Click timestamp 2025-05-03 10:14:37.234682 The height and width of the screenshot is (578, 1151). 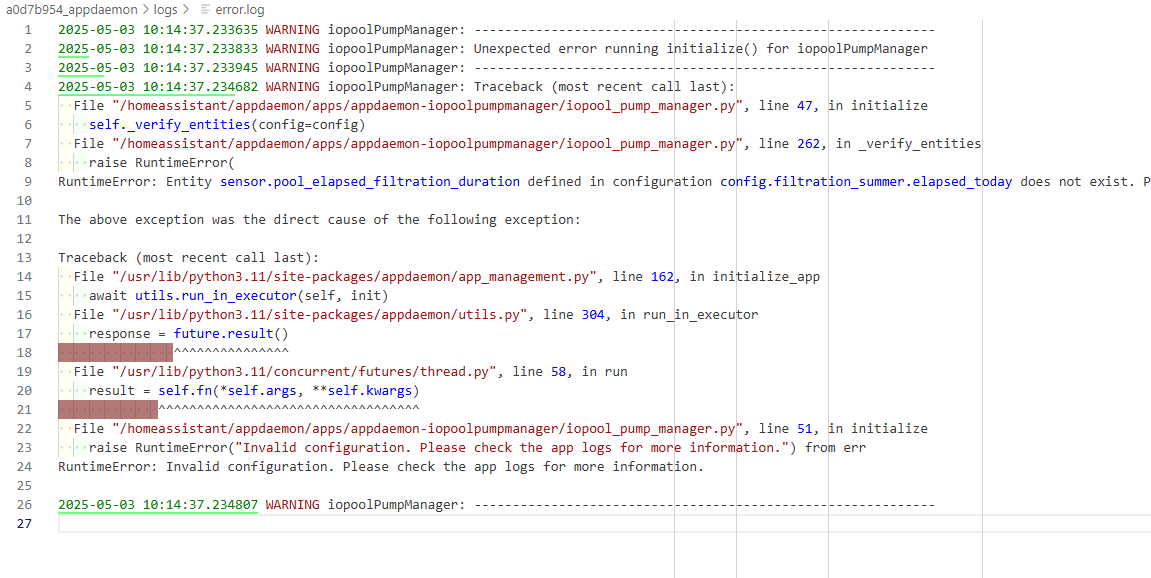[x=158, y=87]
